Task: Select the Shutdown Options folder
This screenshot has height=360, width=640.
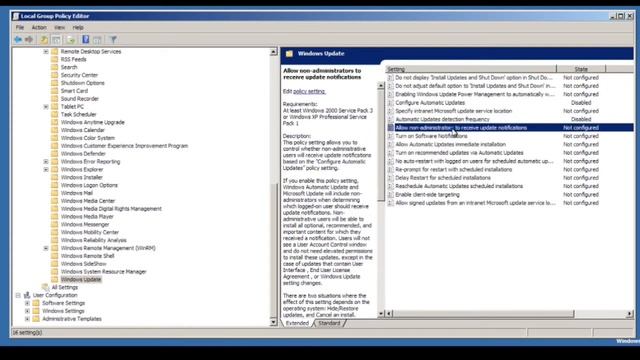Action: pos(82,83)
